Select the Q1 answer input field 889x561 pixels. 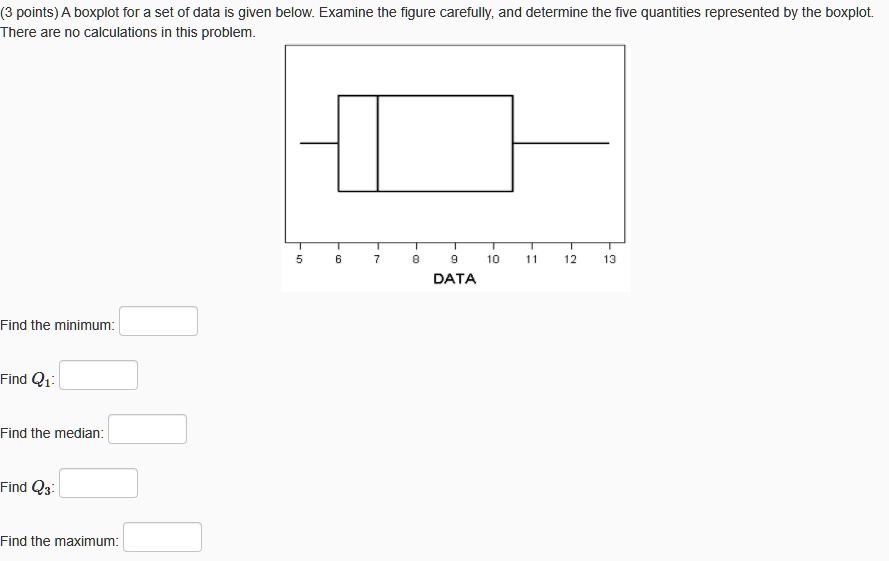pos(98,375)
